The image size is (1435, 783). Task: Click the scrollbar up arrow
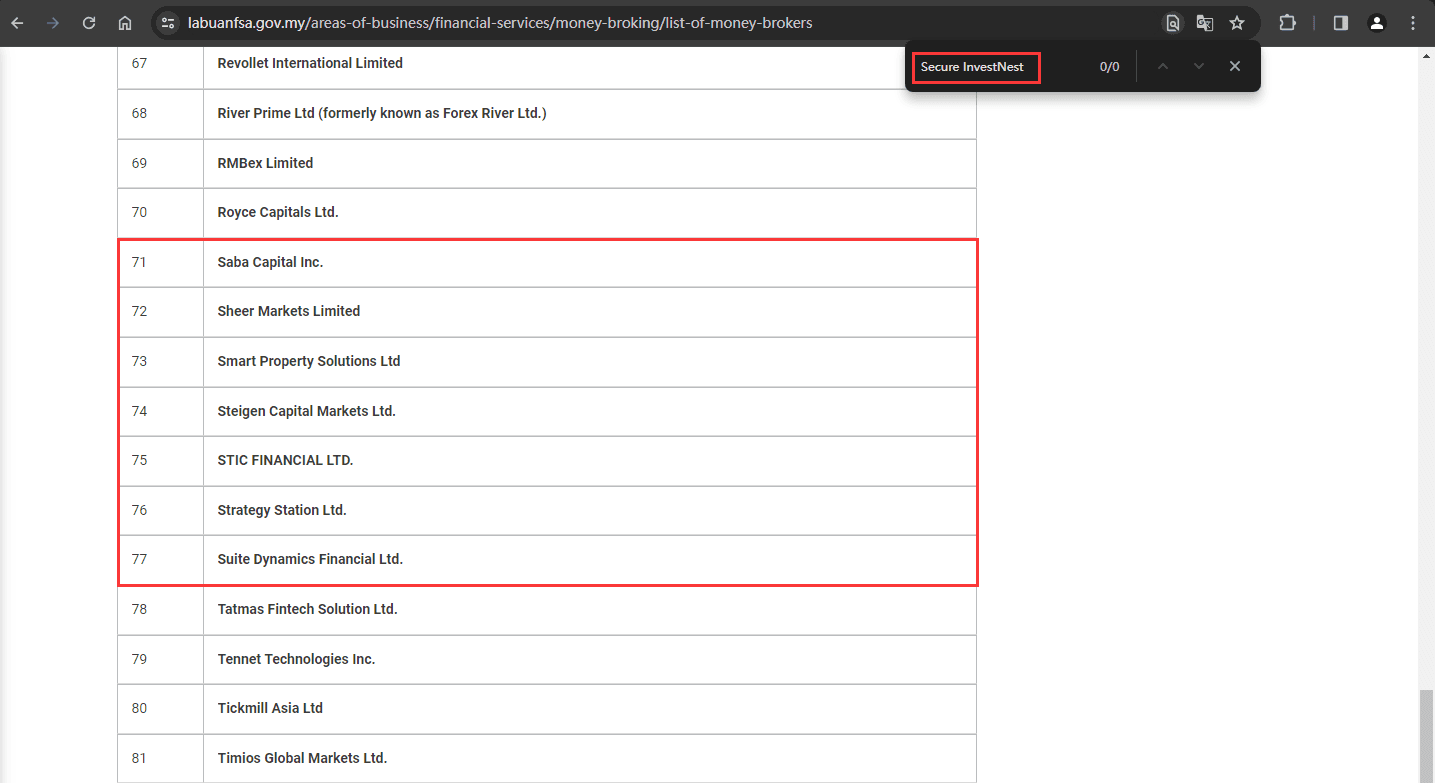coord(1426,56)
